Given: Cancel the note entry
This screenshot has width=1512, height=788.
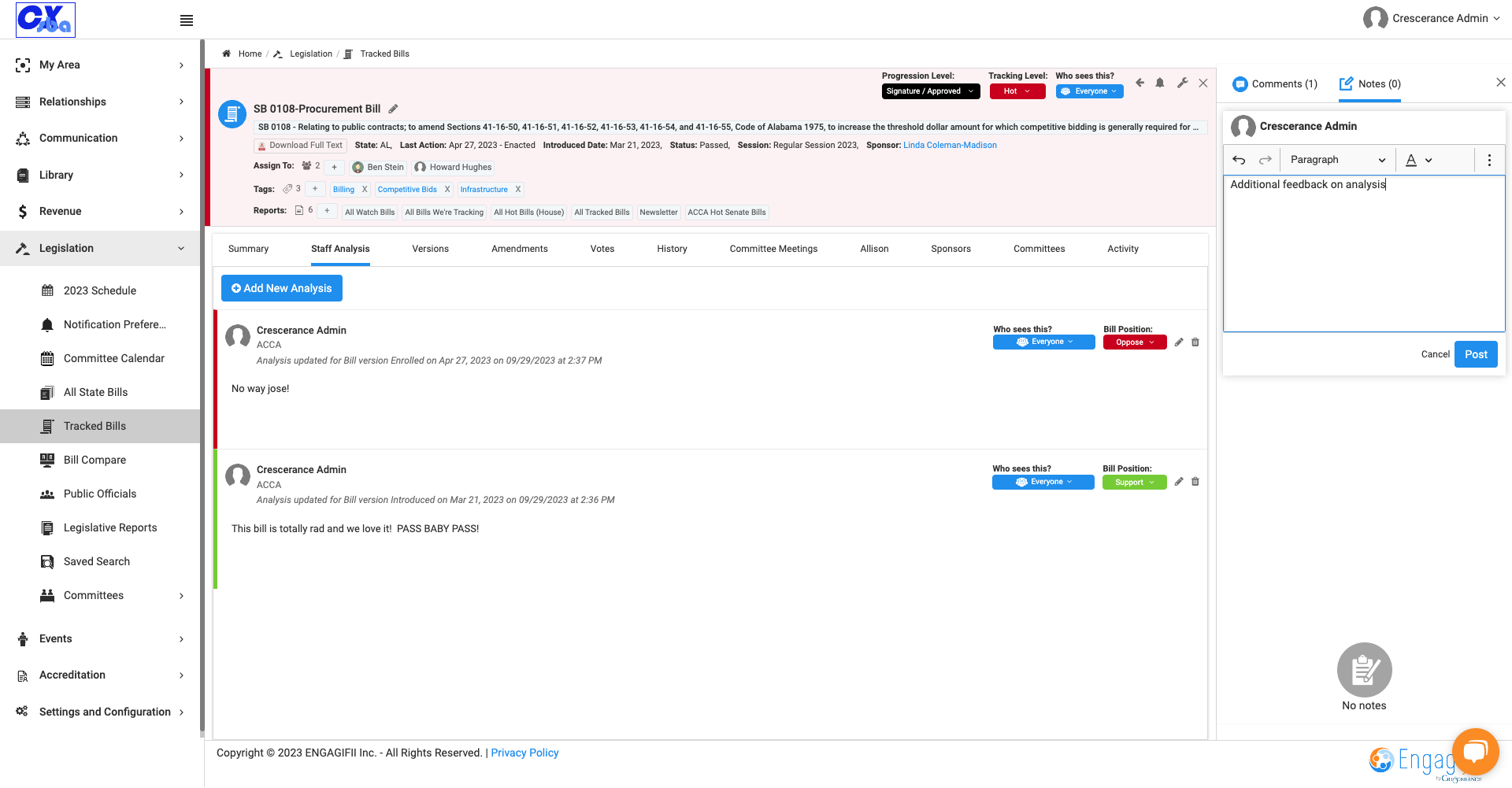Looking at the screenshot, I should point(1435,354).
